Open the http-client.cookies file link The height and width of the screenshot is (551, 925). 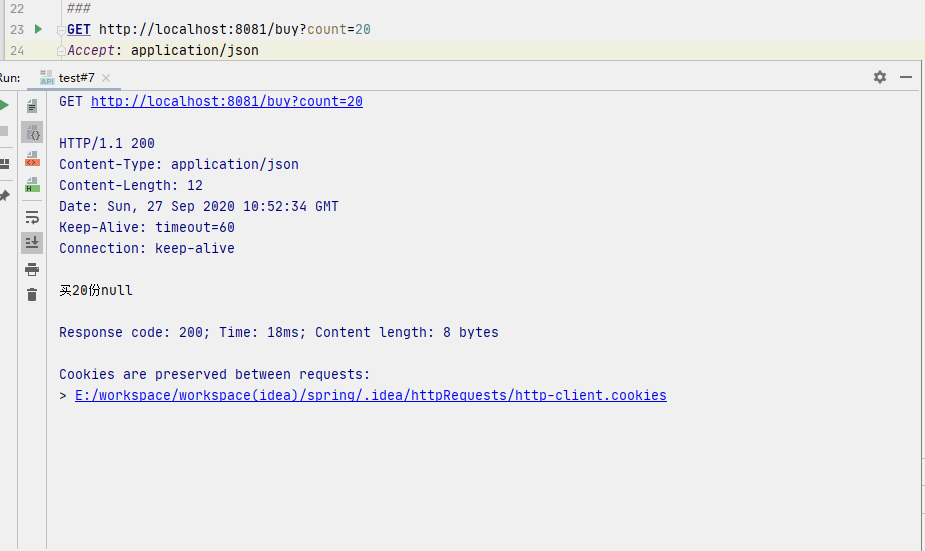click(370, 395)
